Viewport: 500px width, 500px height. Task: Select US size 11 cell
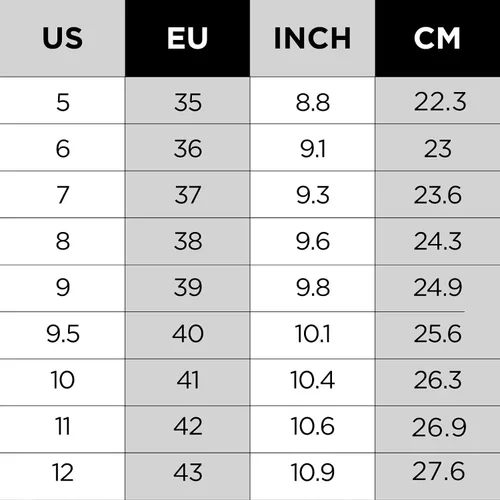point(62,430)
